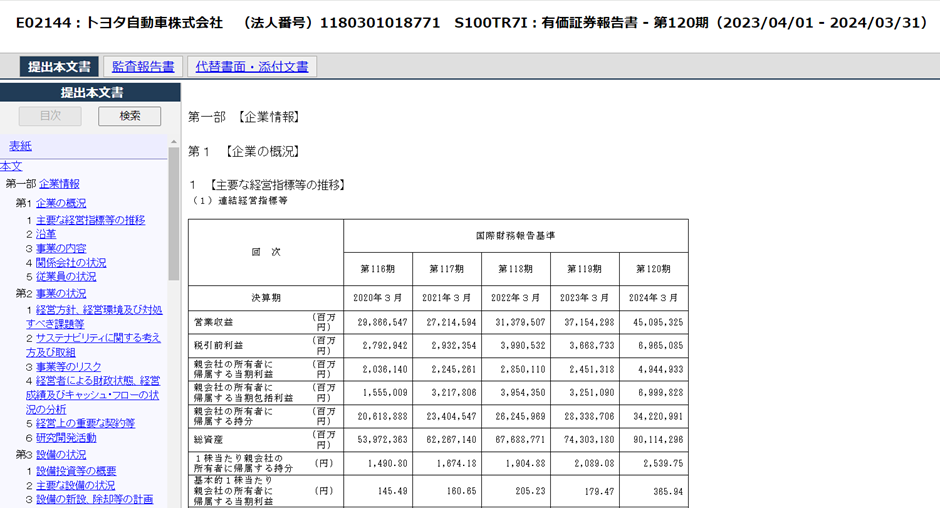940x508 pixels.
Task: Select the value 6,965,085
Action: pyautogui.click(x=660, y=345)
